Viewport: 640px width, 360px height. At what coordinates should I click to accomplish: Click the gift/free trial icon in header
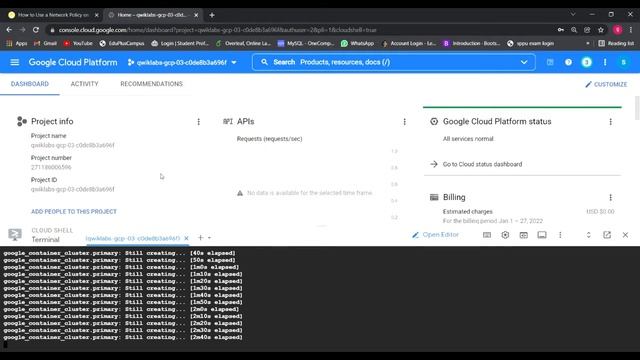point(550,62)
